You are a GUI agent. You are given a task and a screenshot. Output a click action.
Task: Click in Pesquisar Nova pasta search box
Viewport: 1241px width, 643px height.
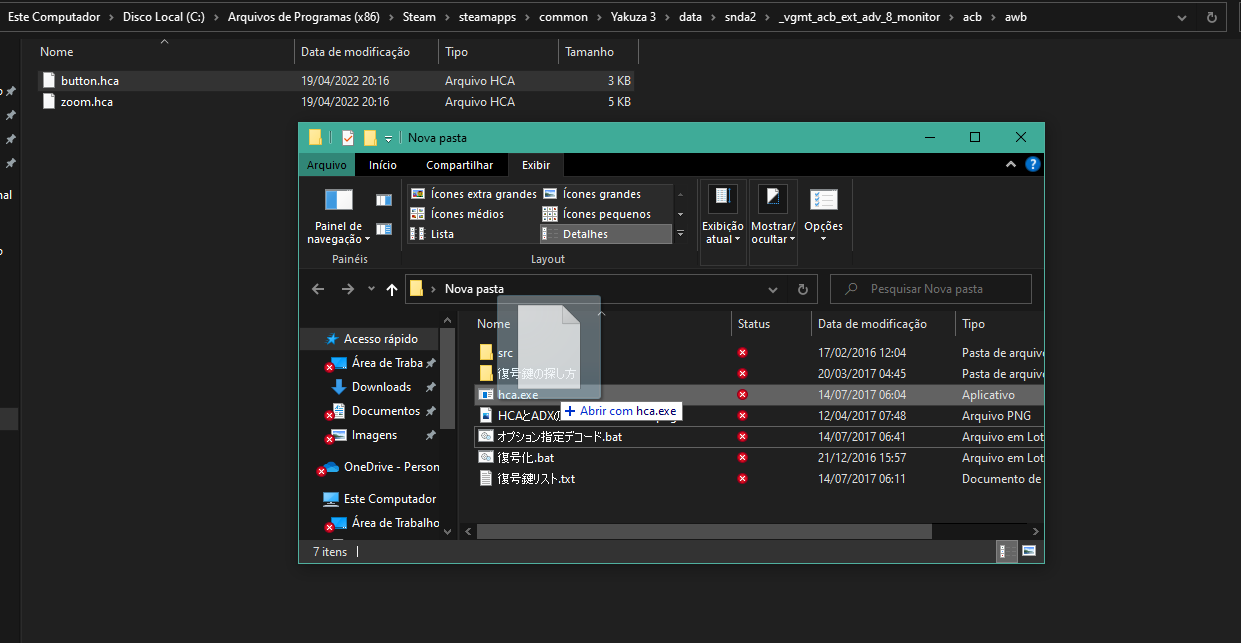(931, 289)
